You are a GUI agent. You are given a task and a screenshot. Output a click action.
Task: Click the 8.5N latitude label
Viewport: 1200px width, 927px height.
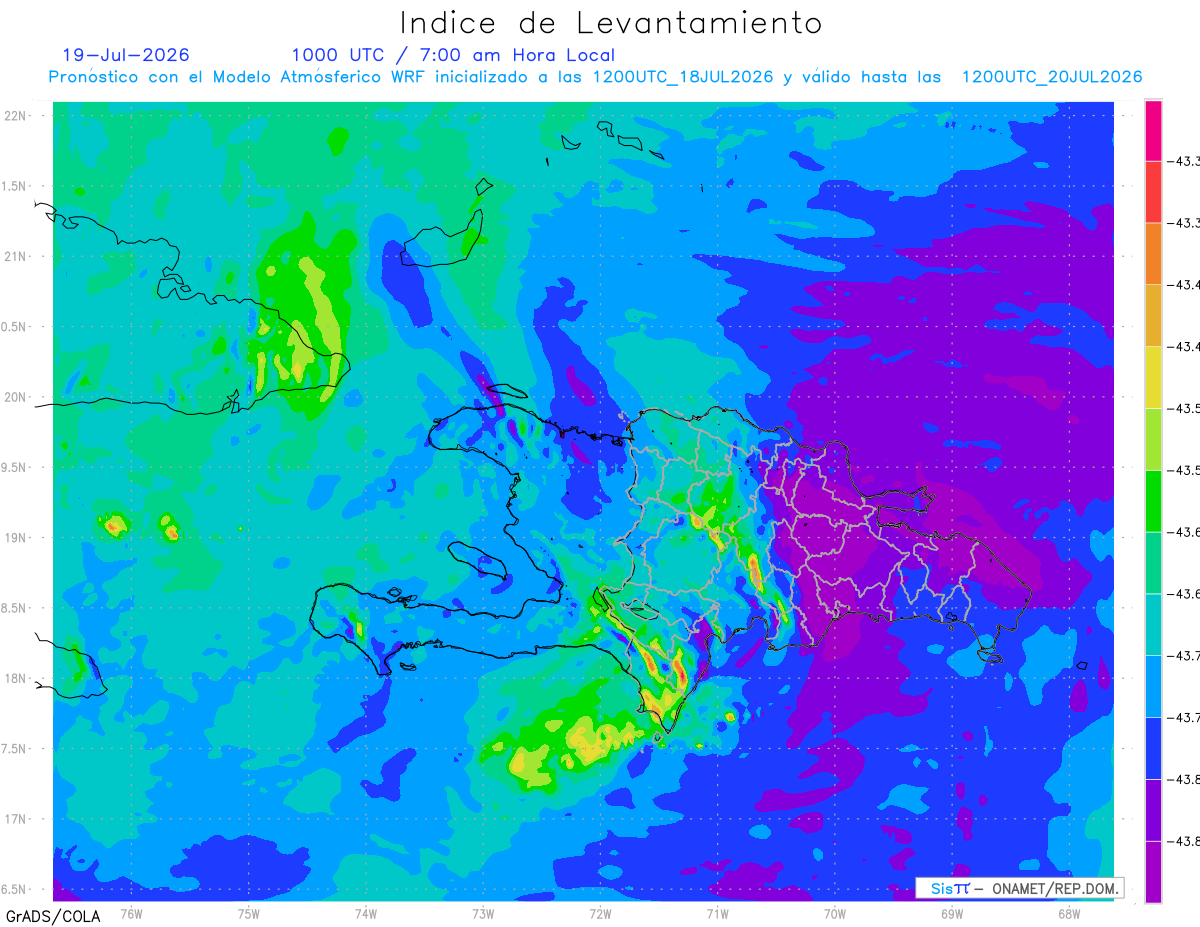pyautogui.click(x=15, y=608)
